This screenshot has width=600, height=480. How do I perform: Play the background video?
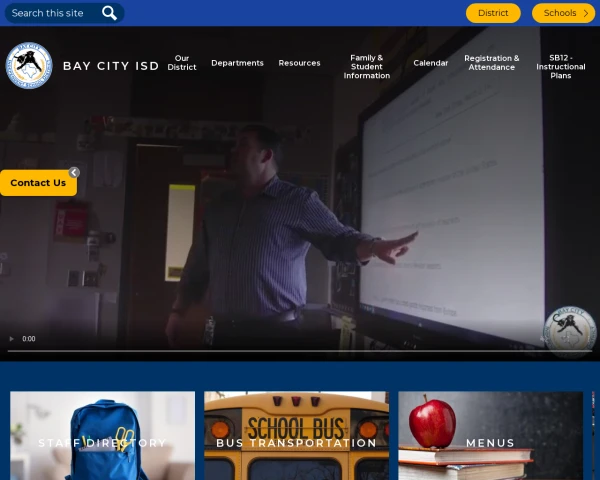(x=11, y=339)
